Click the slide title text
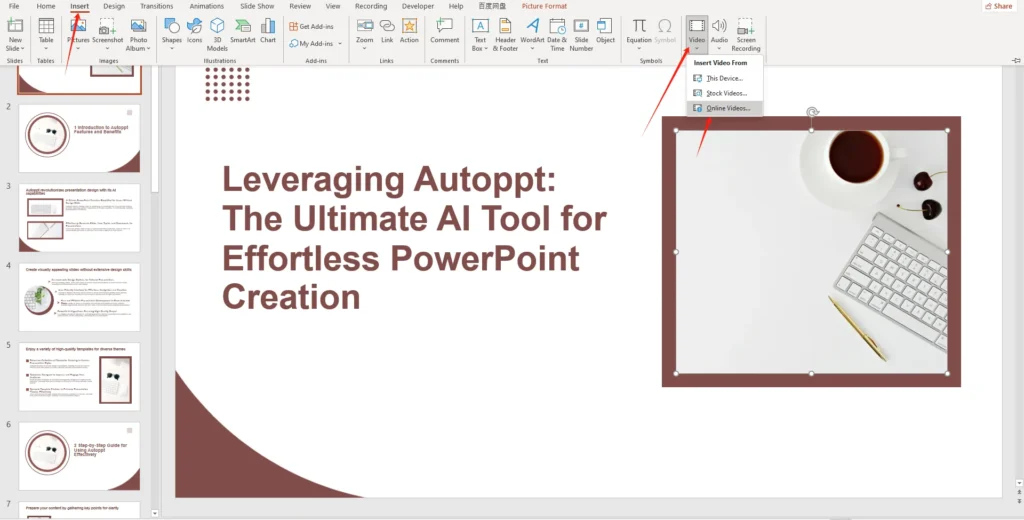 click(414, 238)
